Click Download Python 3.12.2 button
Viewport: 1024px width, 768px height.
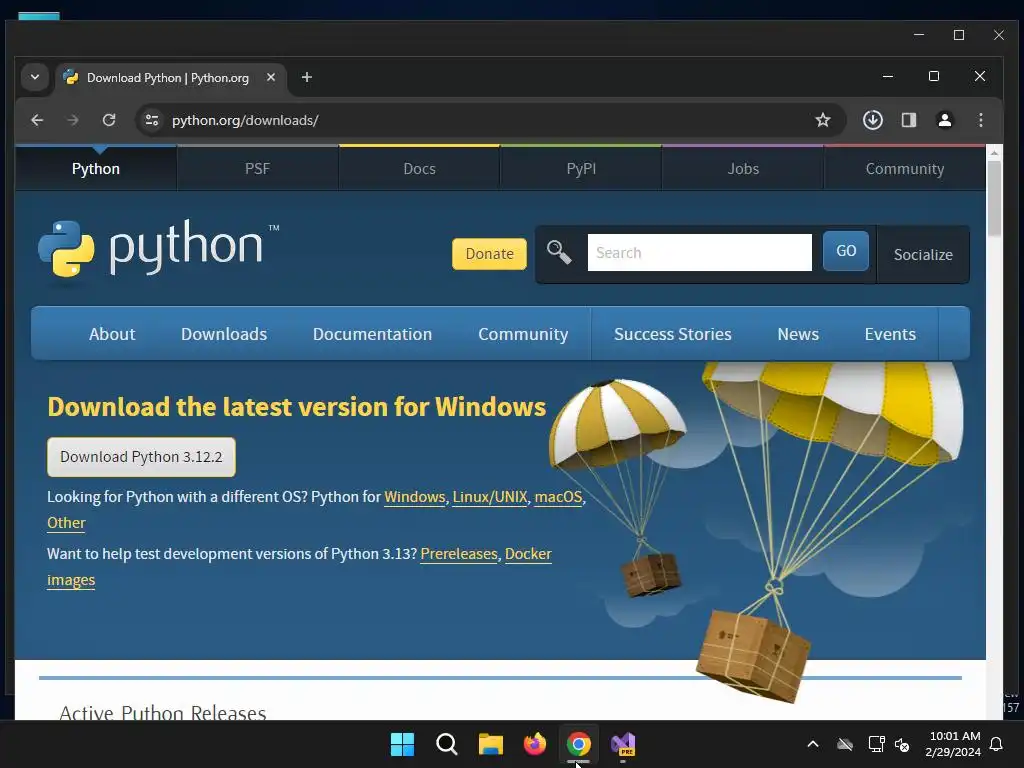tap(141, 456)
